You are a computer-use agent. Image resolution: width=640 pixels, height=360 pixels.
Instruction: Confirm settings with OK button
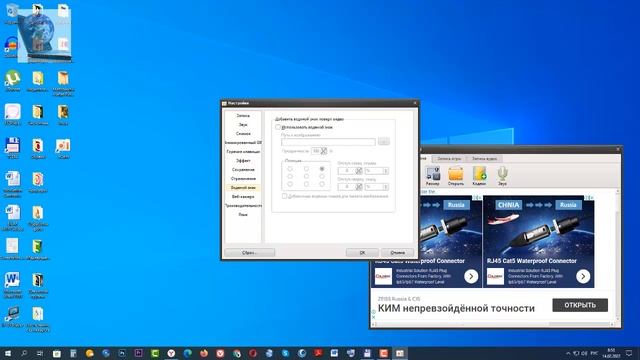(362, 253)
